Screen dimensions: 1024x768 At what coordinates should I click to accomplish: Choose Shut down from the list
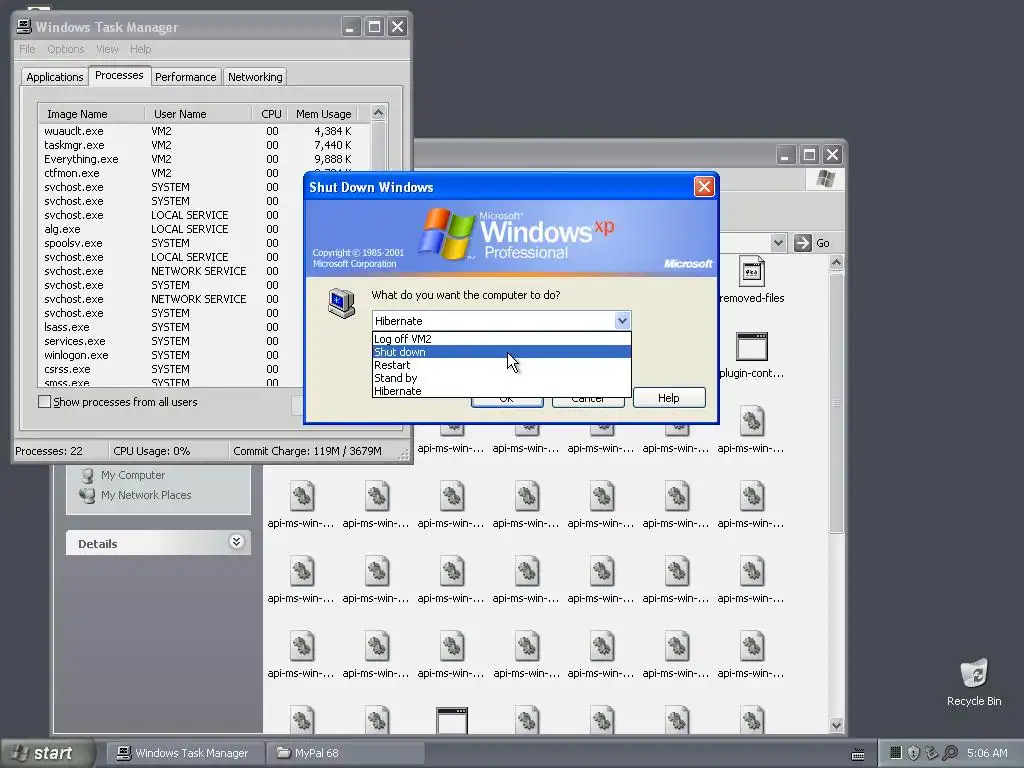pyautogui.click(x=502, y=352)
